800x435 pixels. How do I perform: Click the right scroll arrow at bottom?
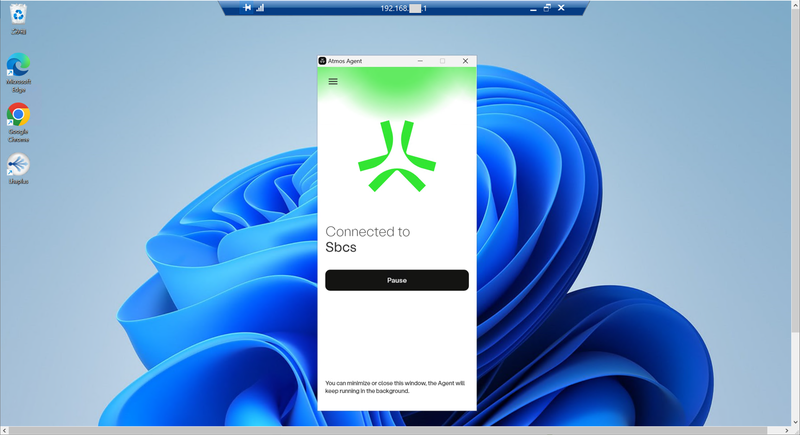[x=786, y=431]
